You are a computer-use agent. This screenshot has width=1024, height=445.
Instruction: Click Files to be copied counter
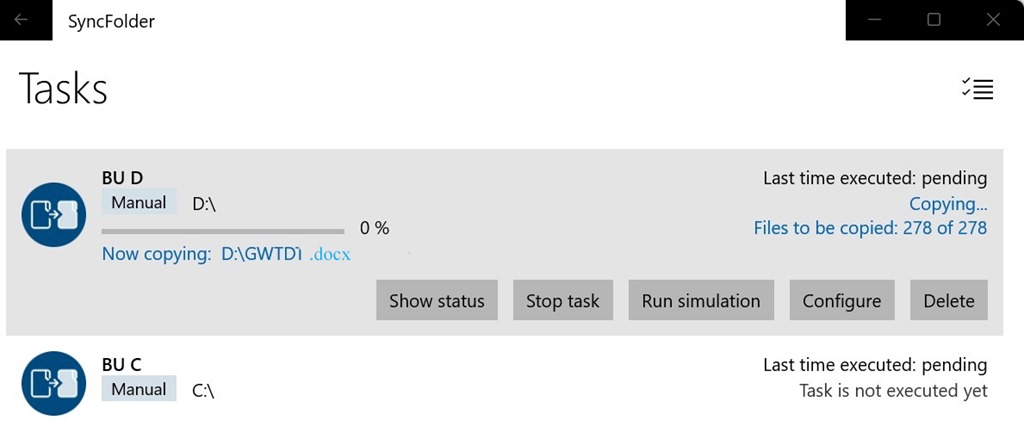(x=871, y=227)
